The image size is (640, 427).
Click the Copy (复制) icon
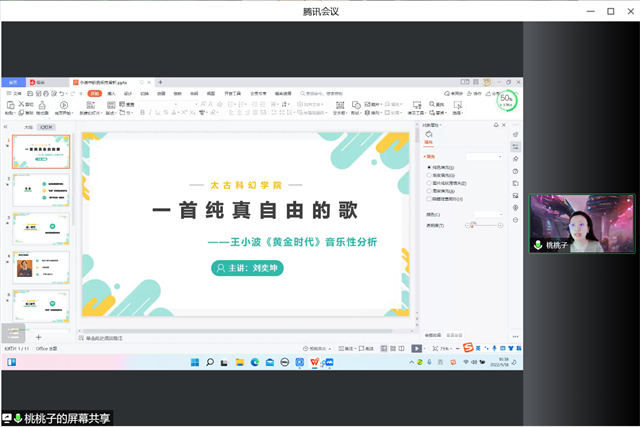pyautogui.click(x=21, y=113)
